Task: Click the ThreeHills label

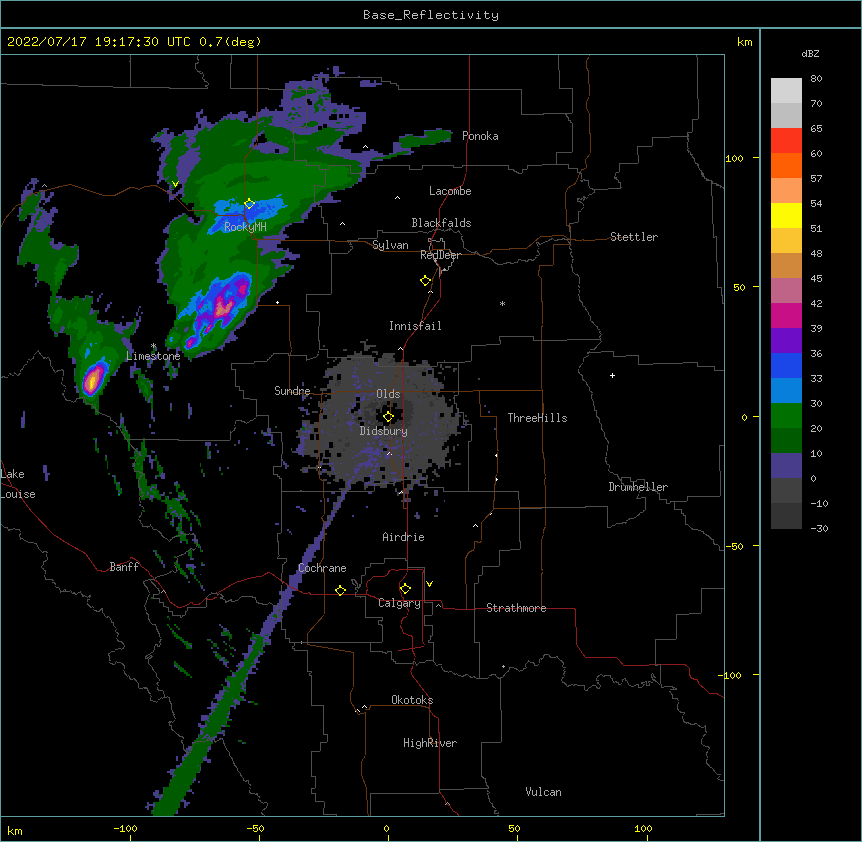Action: [537, 418]
